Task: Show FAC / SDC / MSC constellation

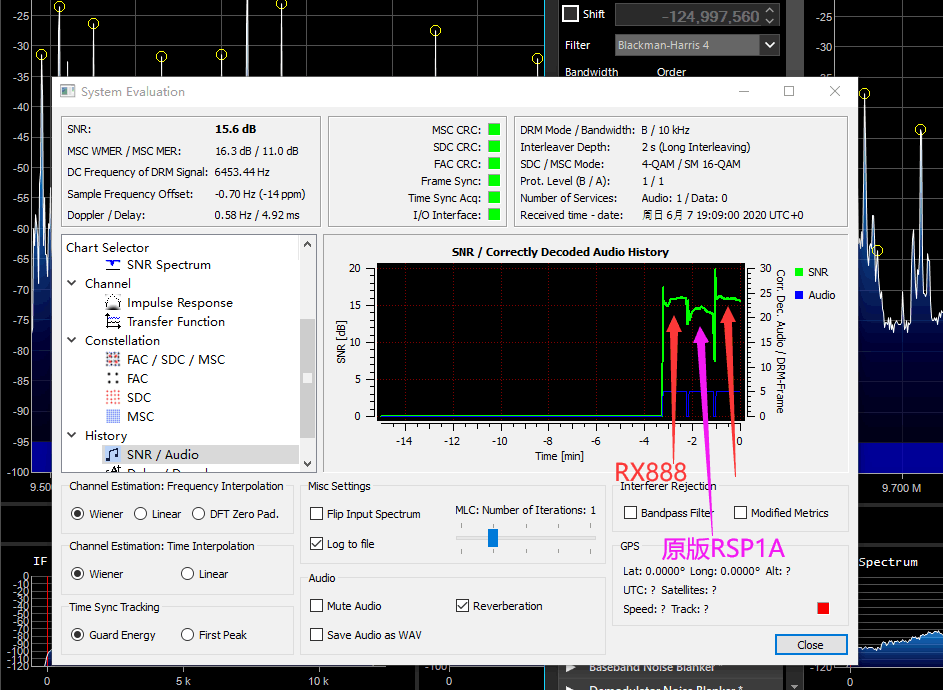Action: pyautogui.click(x=176, y=360)
